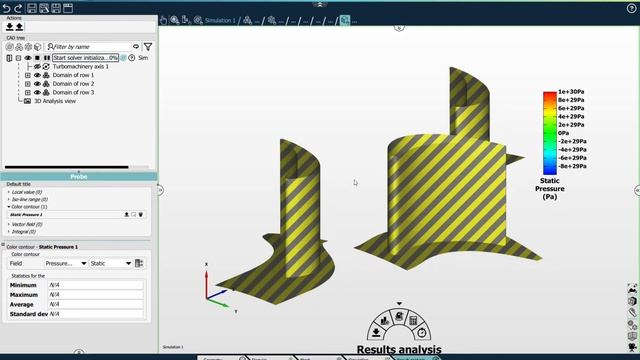Click the Static Pressure color legend bar
The height and width of the screenshot is (360, 640).
(x=550, y=133)
